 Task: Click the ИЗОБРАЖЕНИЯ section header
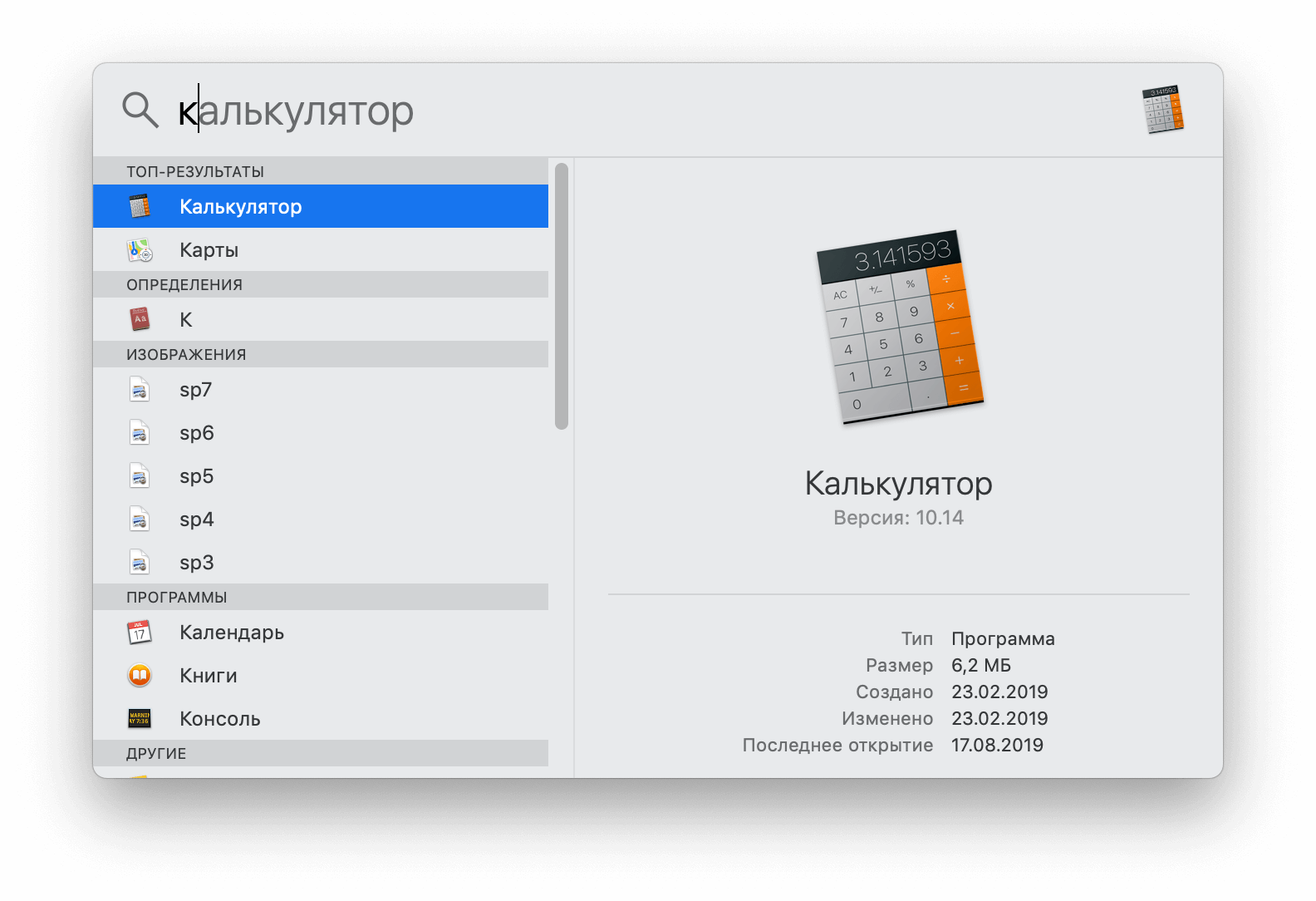point(321,354)
